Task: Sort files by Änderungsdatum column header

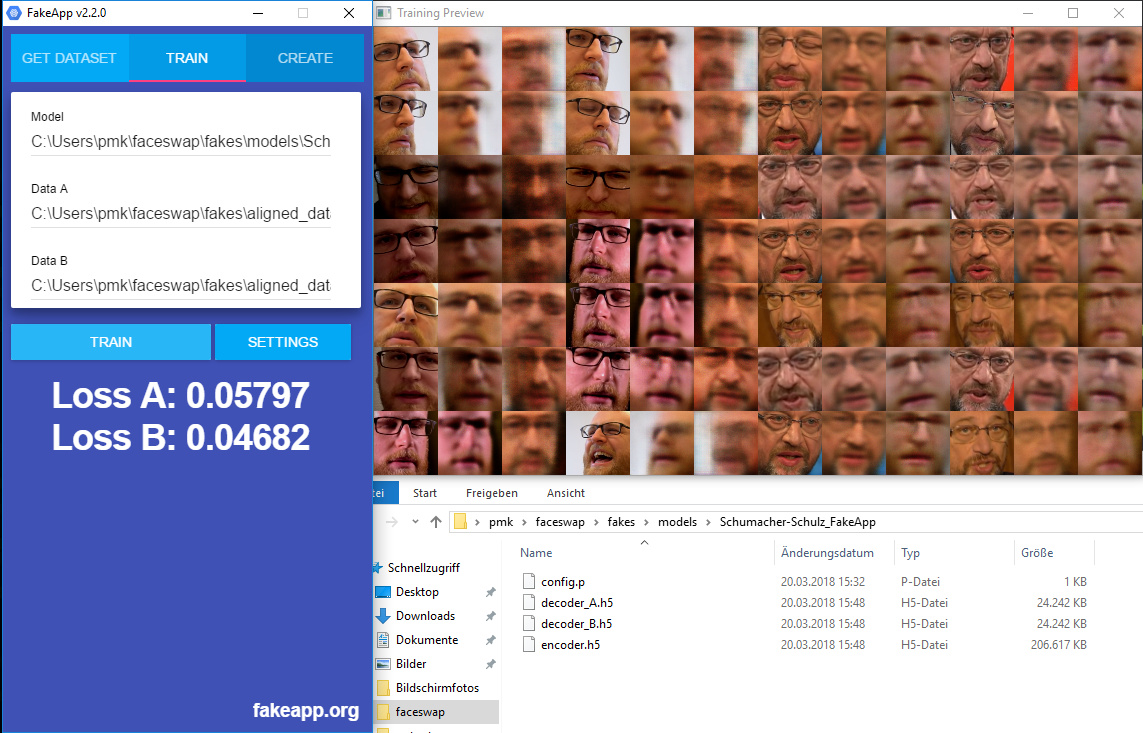Action: pos(827,553)
